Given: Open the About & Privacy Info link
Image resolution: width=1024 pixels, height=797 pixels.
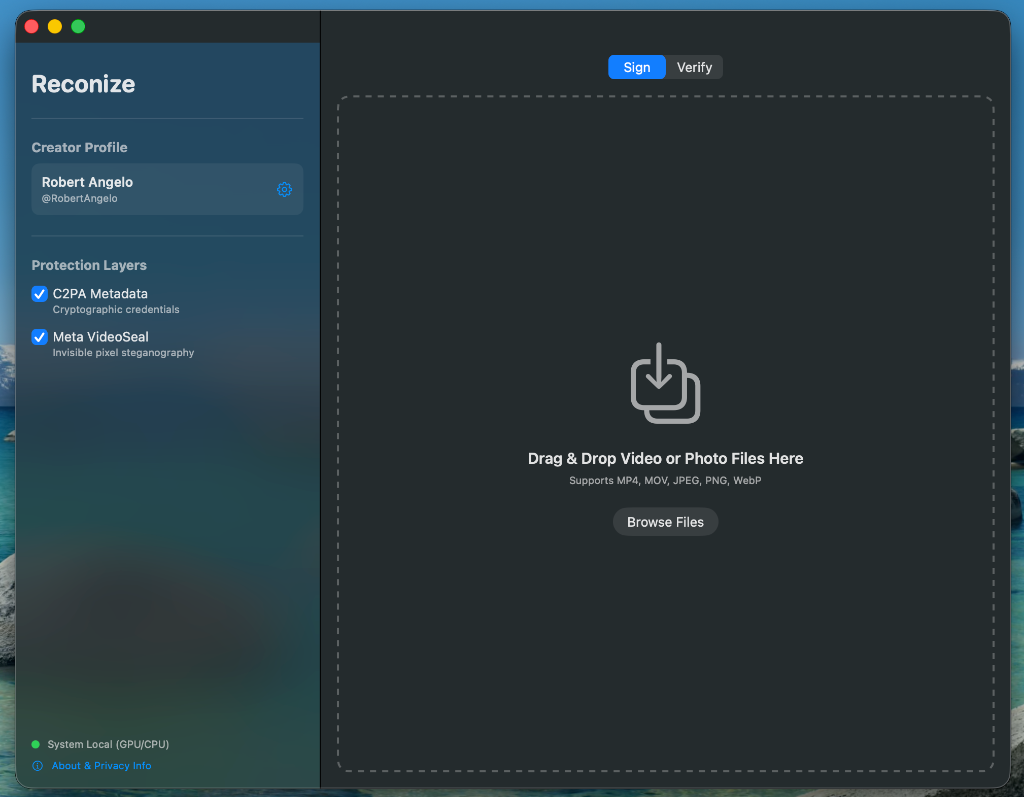Looking at the screenshot, I should click(x=101, y=766).
